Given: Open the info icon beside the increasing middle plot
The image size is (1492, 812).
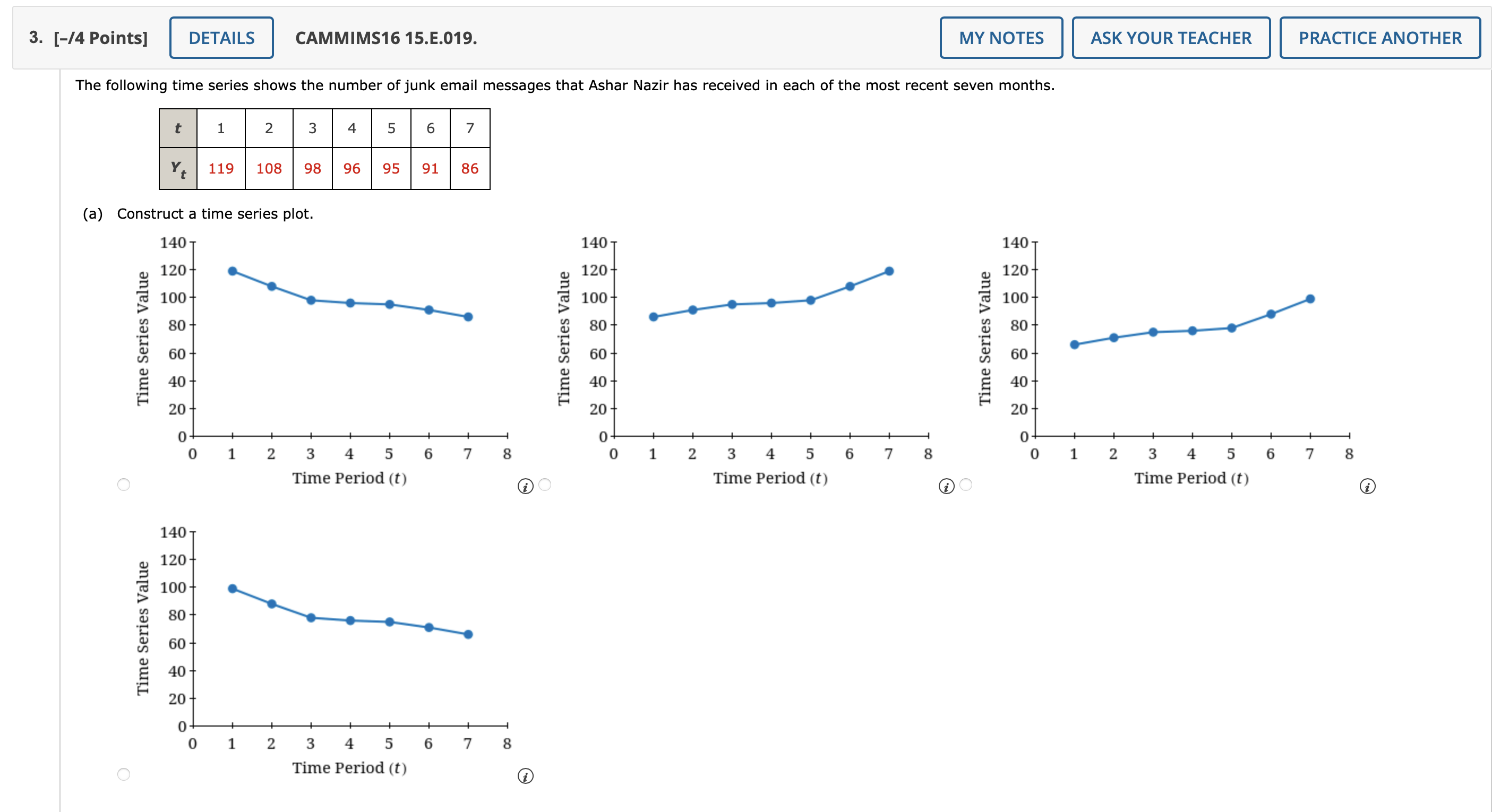Looking at the screenshot, I should [x=946, y=487].
